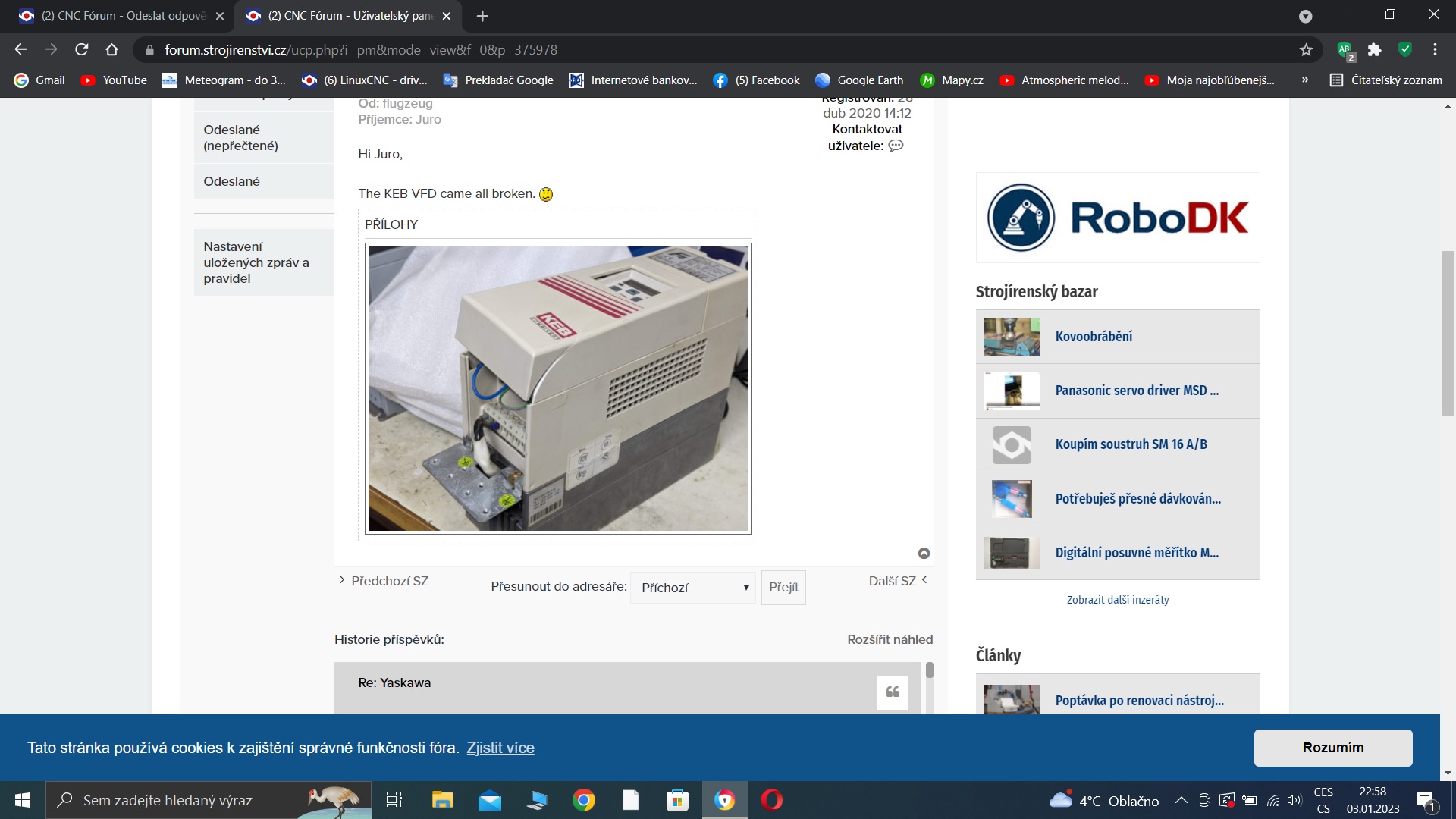Open the Chrome three-dot menu

click(1435, 50)
